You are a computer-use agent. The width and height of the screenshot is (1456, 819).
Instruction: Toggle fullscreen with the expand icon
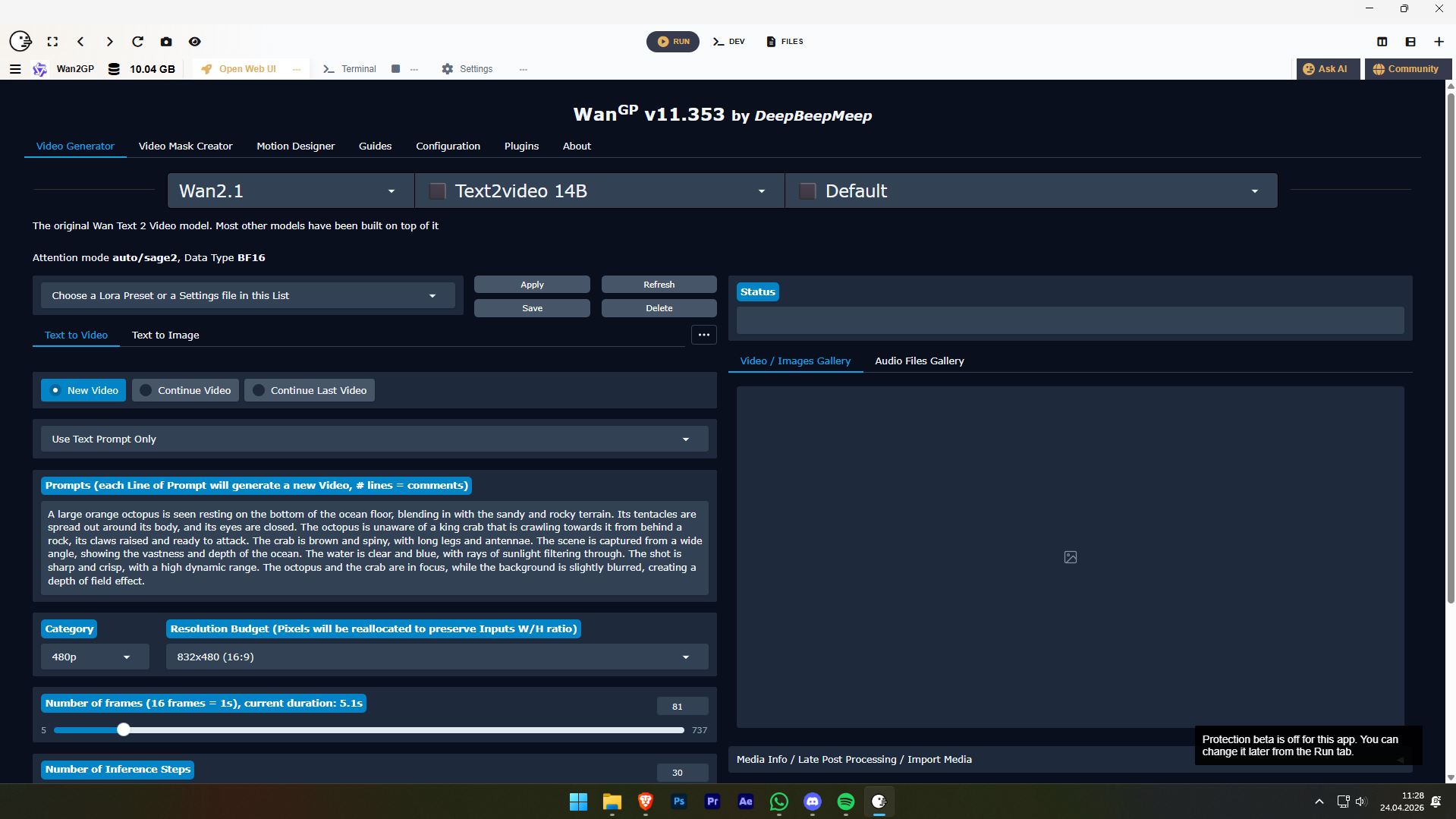(x=52, y=42)
